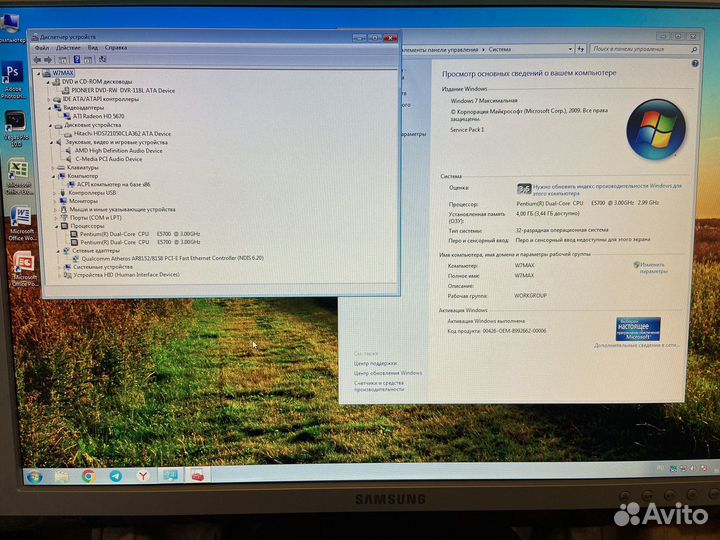720x540 pixels.
Task: Expand the IDE ATA/ATAPI контроллеры category
Action: [49, 99]
